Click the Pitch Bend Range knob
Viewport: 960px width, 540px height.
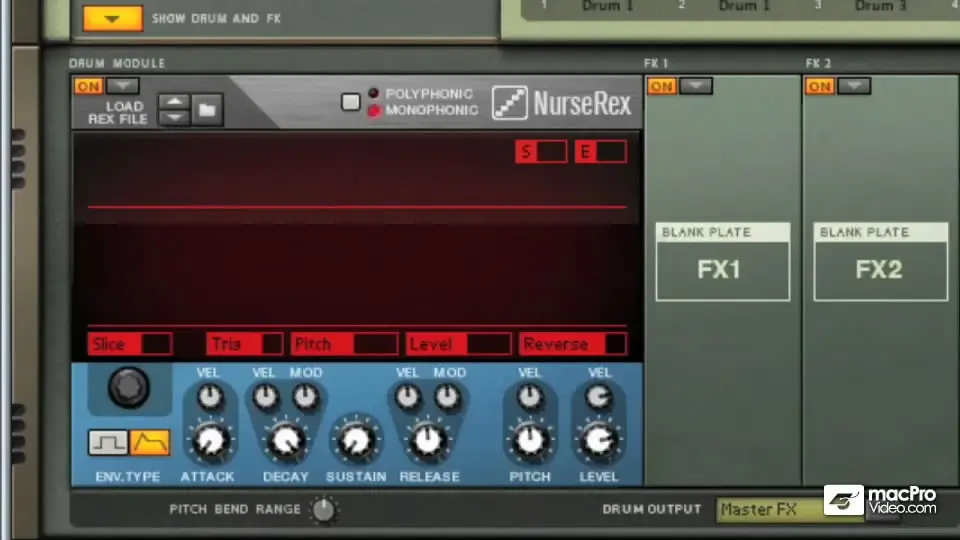click(x=323, y=509)
